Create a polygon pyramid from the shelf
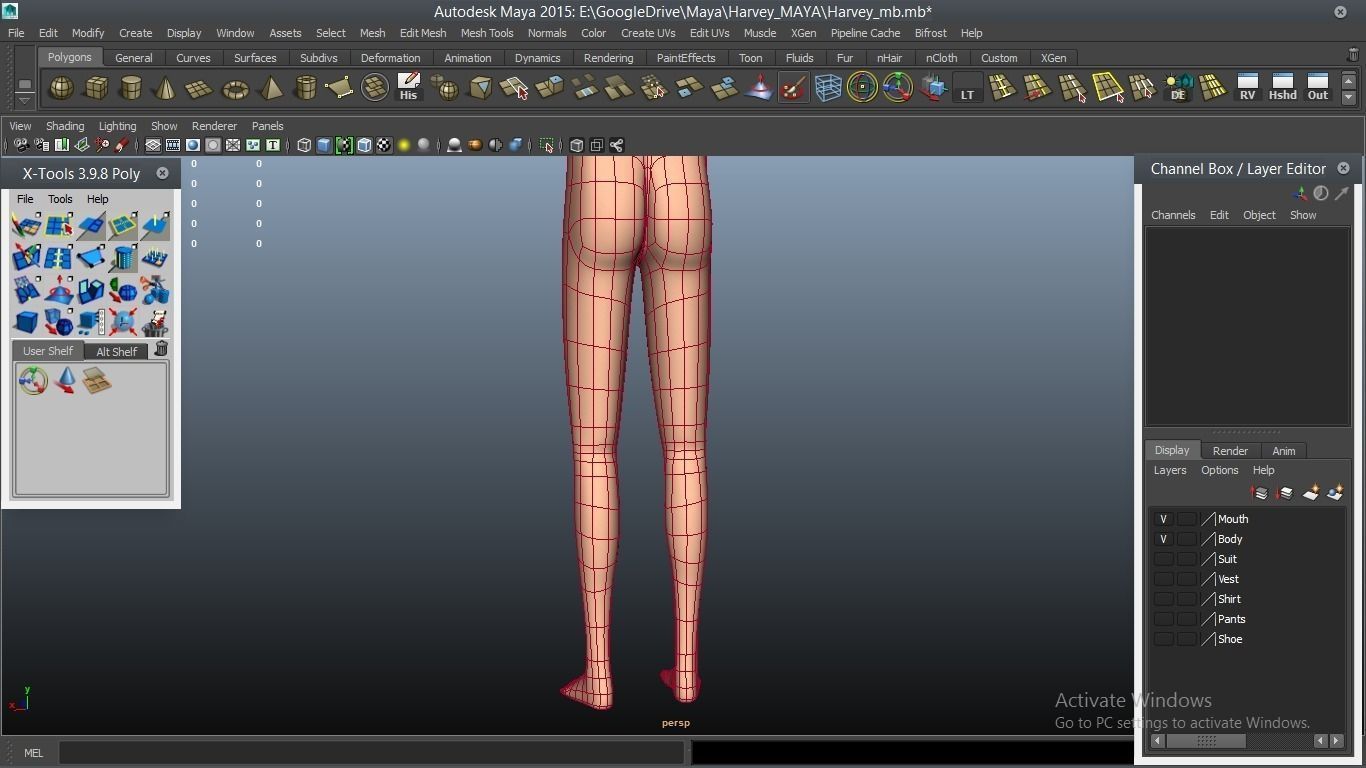 [x=270, y=88]
